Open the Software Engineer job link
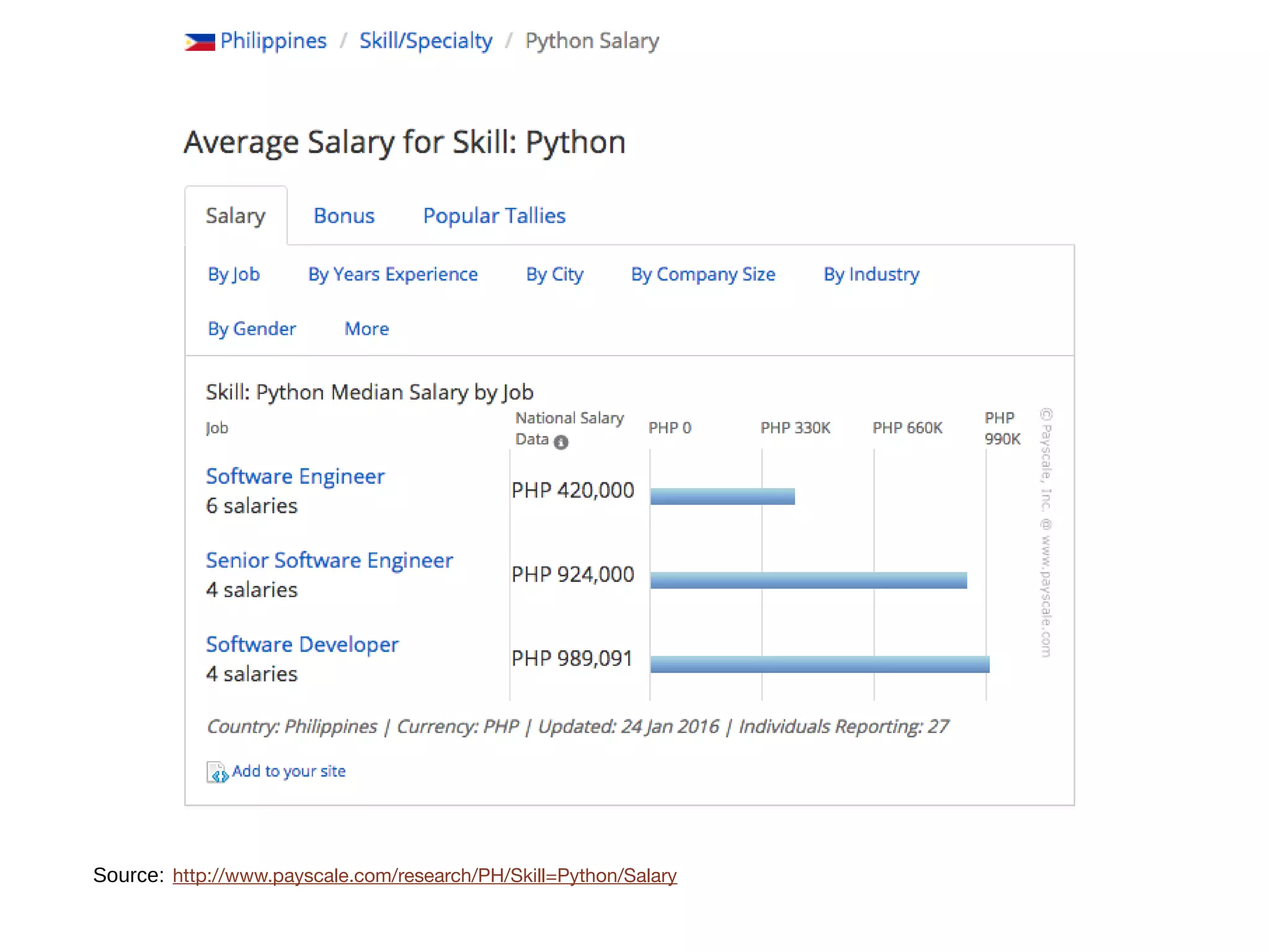Screen dimensions: 1270x952 295,476
